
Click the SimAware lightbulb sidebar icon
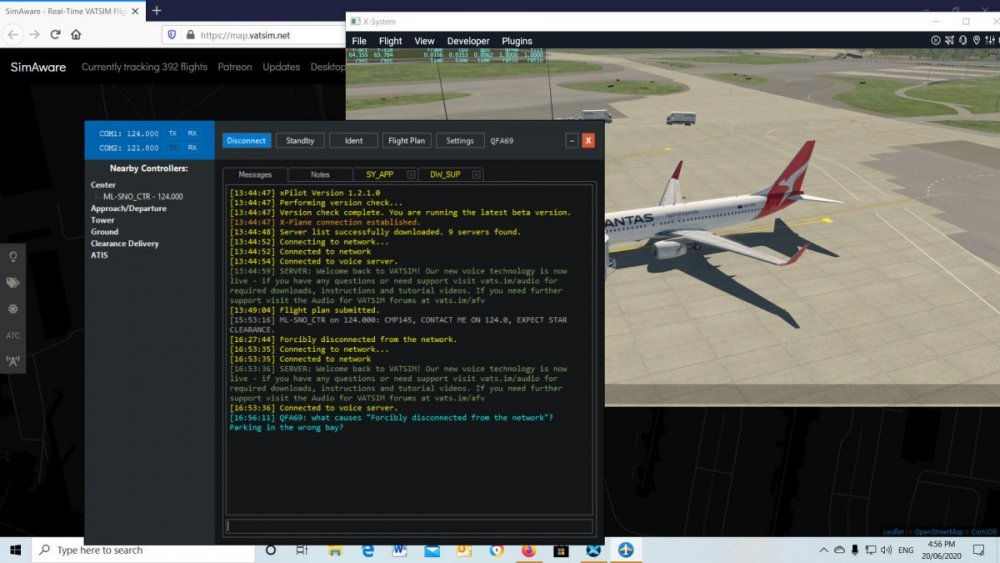pos(13,257)
